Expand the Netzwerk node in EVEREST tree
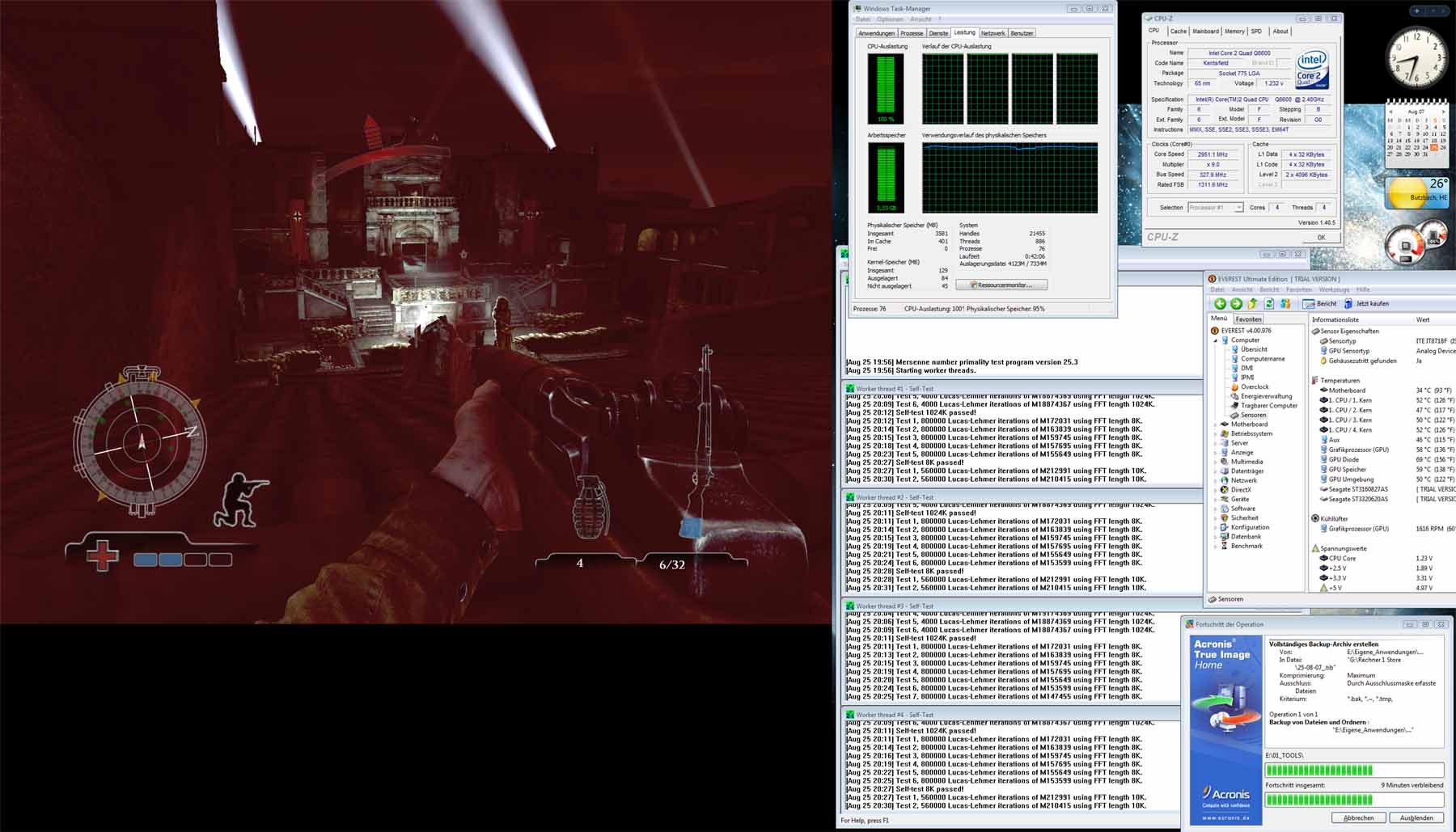The height and width of the screenshot is (832, 1456). coord(1215,480)
